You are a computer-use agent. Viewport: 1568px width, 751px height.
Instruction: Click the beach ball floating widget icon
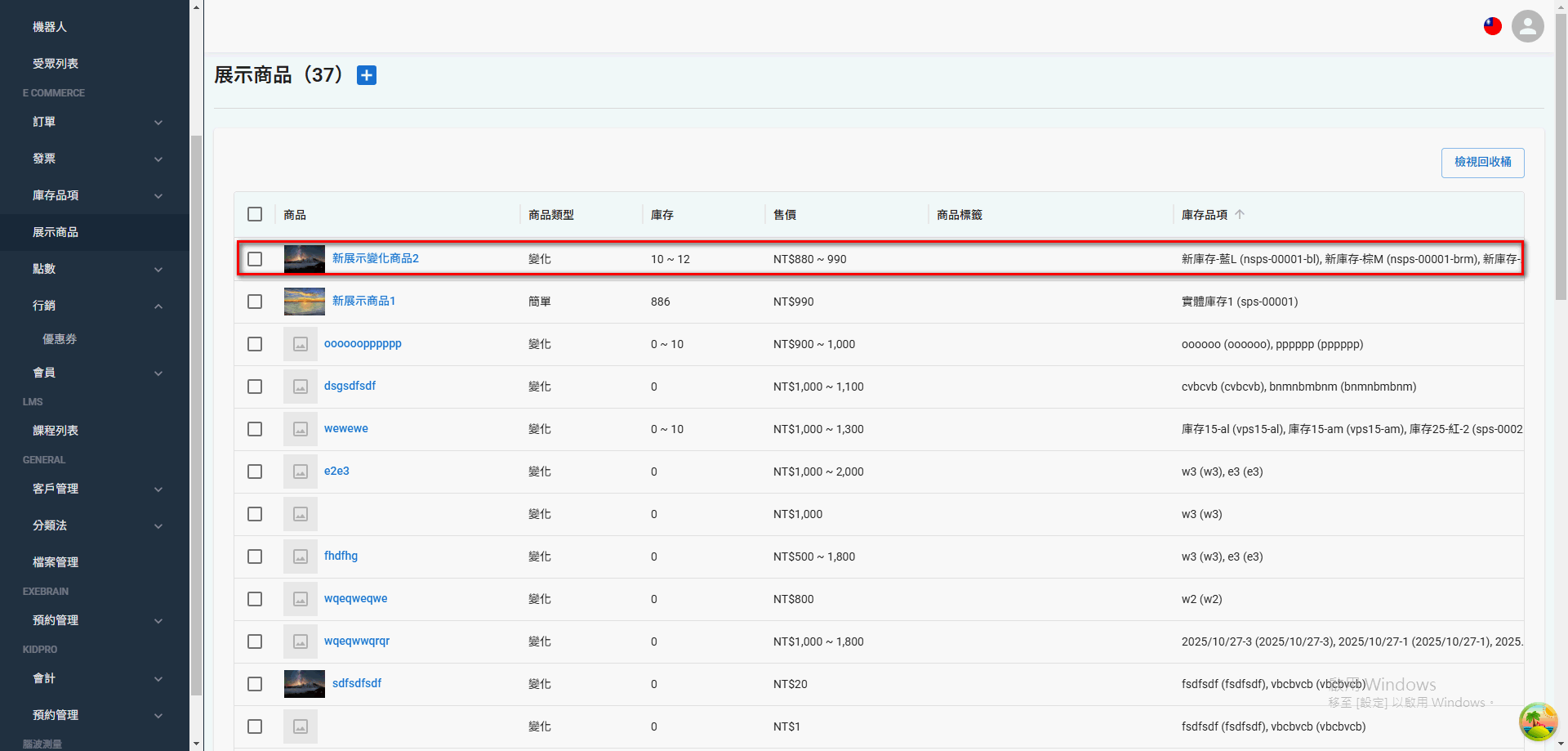[1538, 722]
